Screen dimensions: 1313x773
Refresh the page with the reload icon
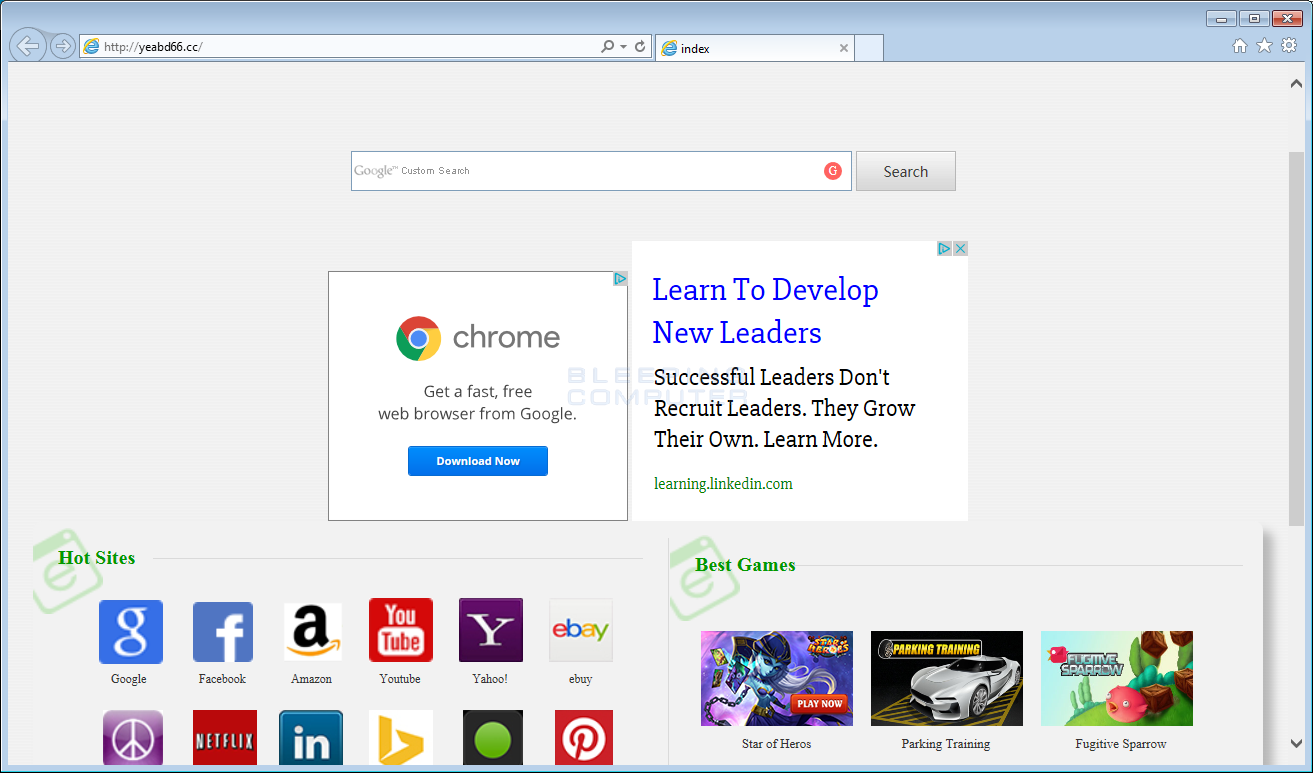coord(640,47)
